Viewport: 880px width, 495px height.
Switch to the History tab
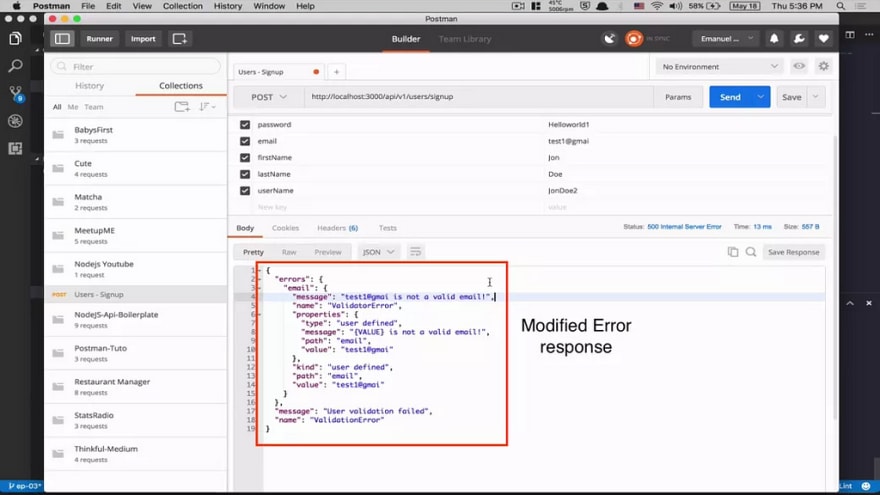point(90,86)
